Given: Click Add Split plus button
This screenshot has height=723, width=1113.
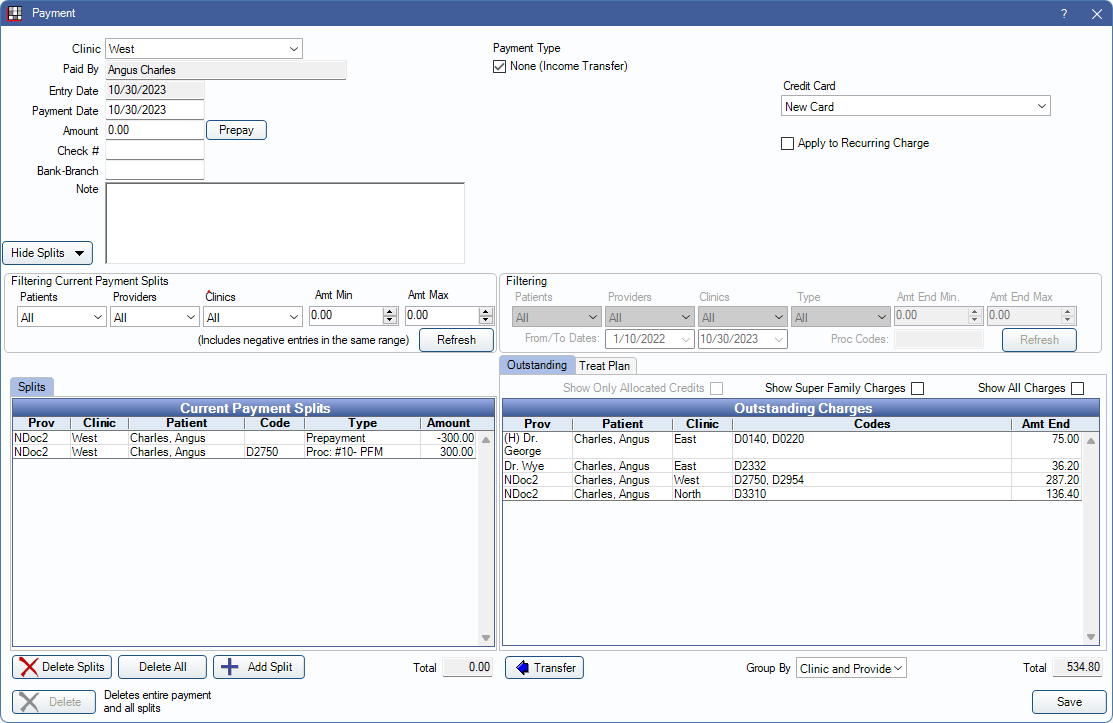Looking at the screenshot, I should pyautogui.click(x=258, y=667).
